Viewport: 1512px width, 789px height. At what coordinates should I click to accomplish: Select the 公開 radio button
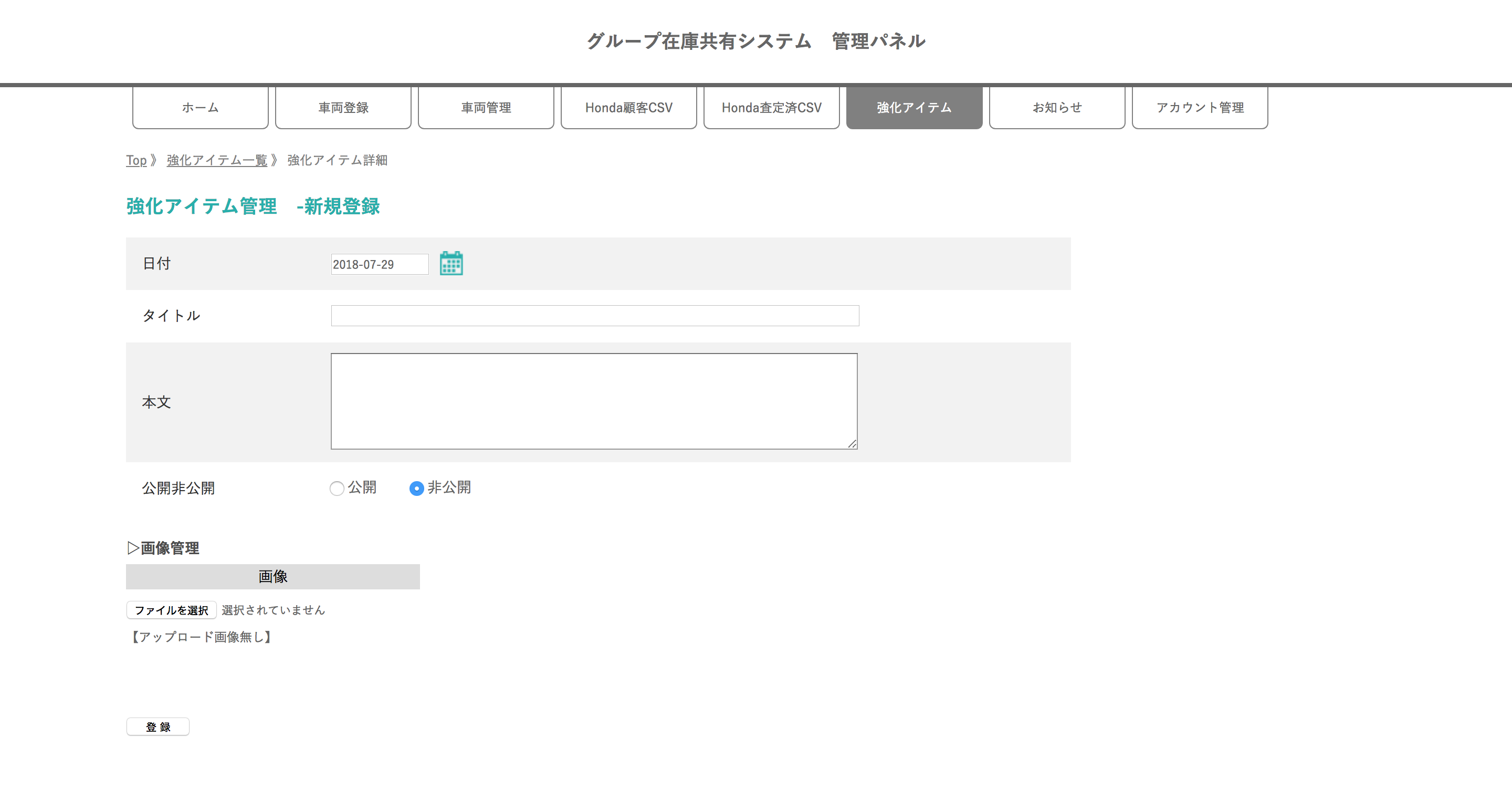click(338, 488)
